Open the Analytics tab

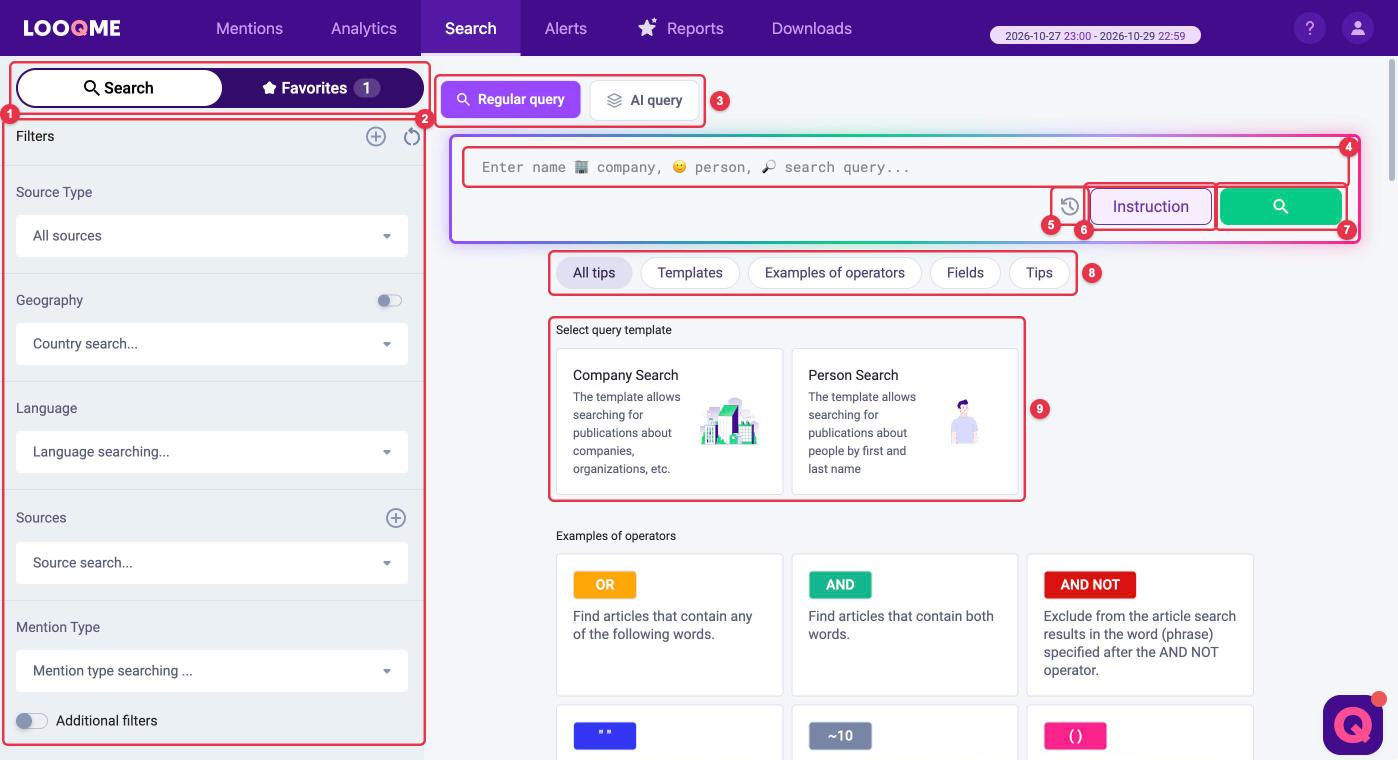(x=364, y=28)
